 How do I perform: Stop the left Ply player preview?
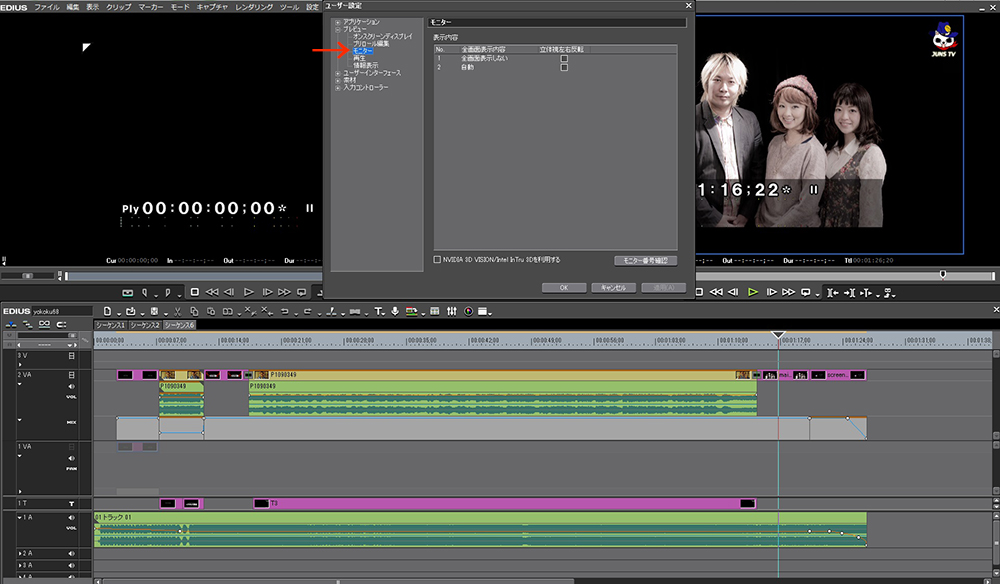pyautogui.click(x=195, y=292)
